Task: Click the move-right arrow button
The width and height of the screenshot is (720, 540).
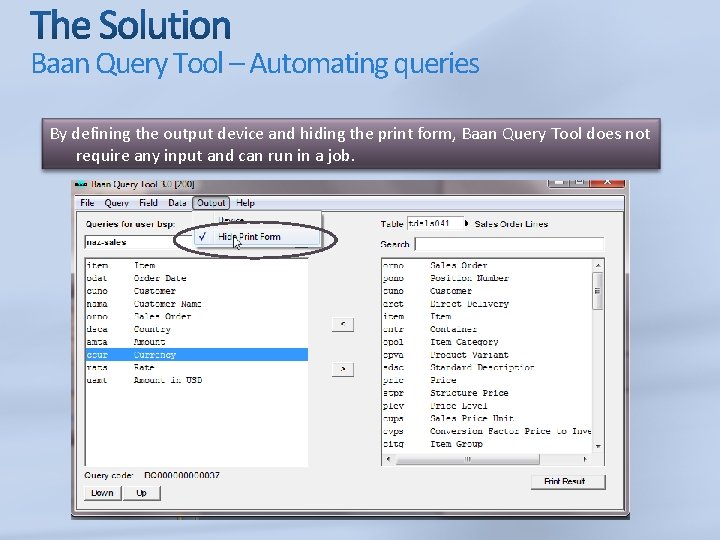Action: [343, 369]
